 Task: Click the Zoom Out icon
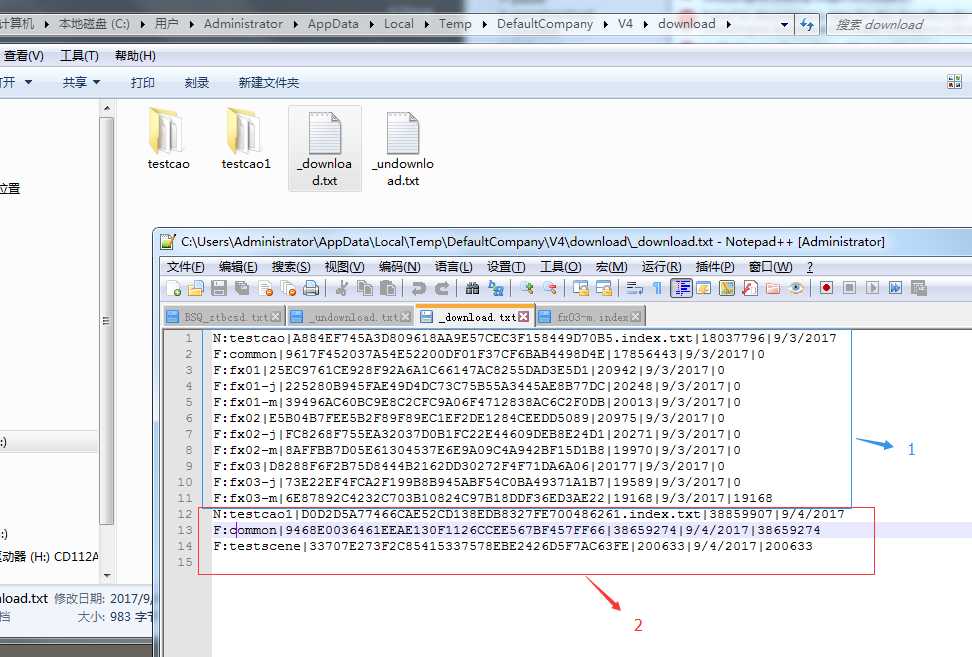point(549,288)
